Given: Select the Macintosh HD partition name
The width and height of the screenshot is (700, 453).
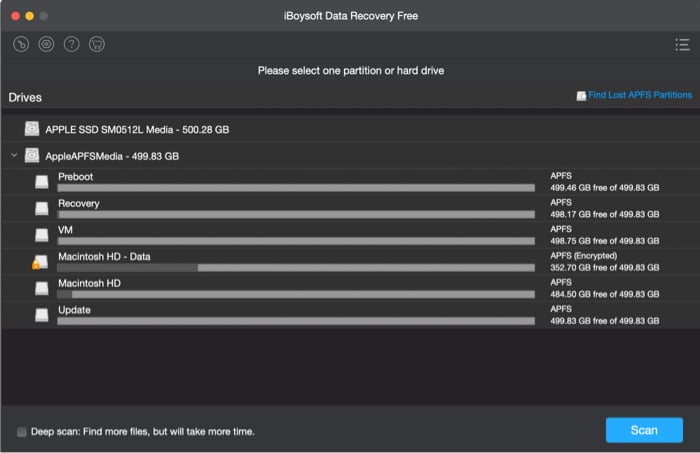Looking at the screenshot, I should click(89, 283).
